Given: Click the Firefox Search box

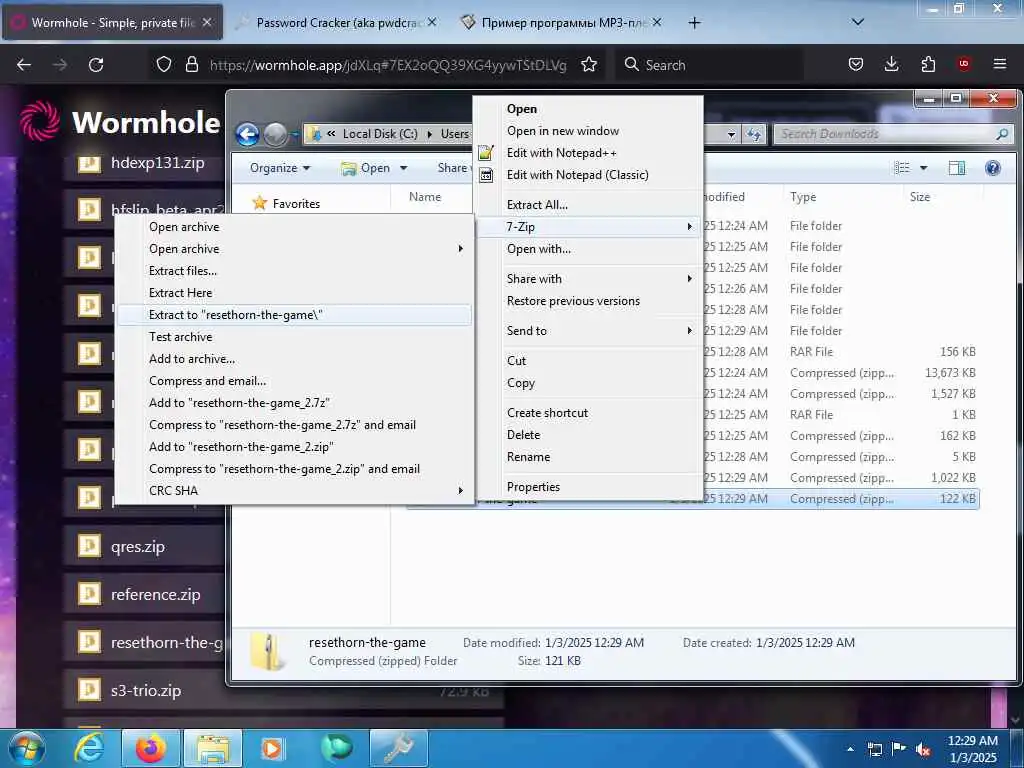Looking at the screenshot, I should (709, 65).
